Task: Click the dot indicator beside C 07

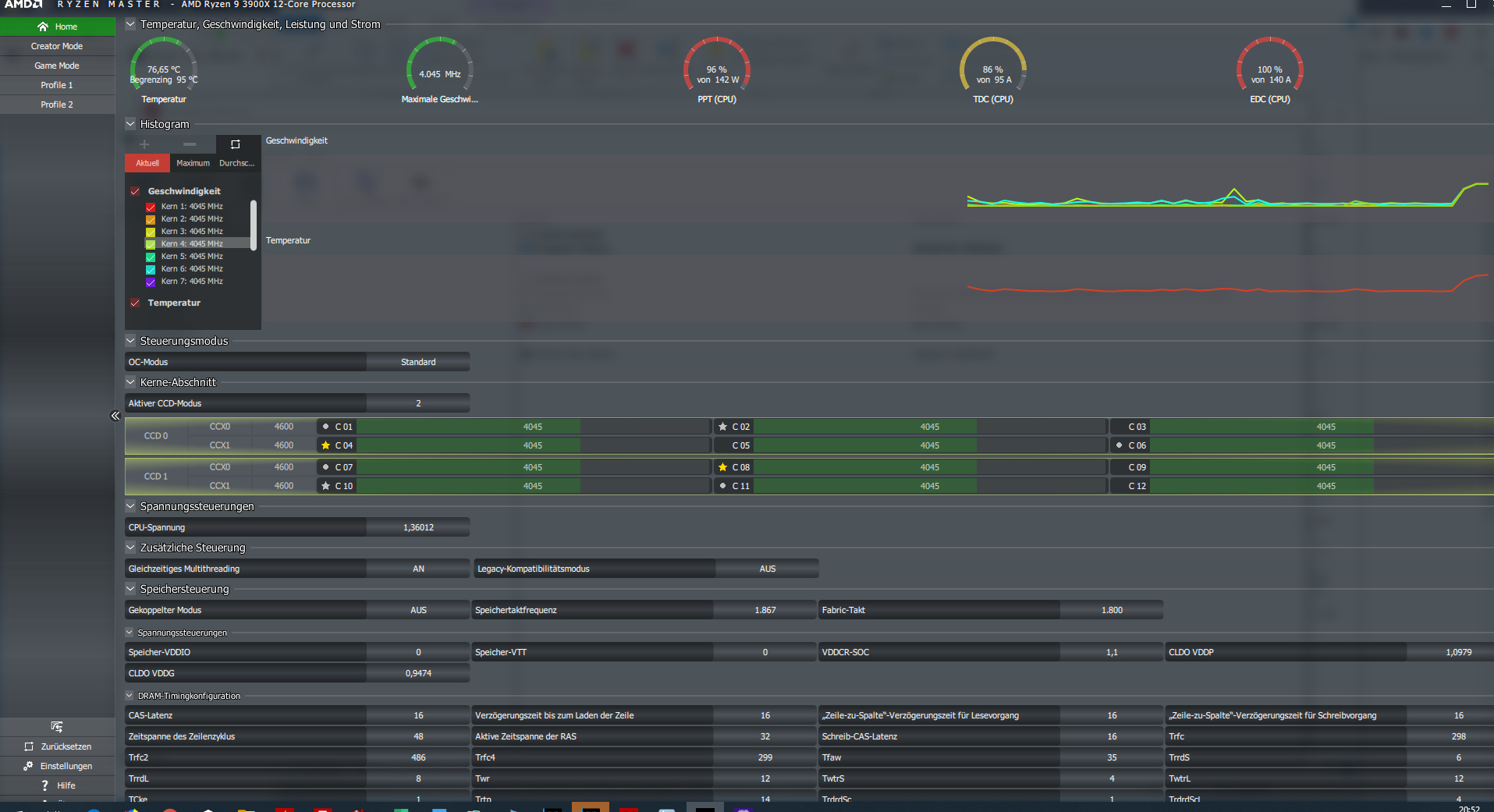Action: pos(325,467)
